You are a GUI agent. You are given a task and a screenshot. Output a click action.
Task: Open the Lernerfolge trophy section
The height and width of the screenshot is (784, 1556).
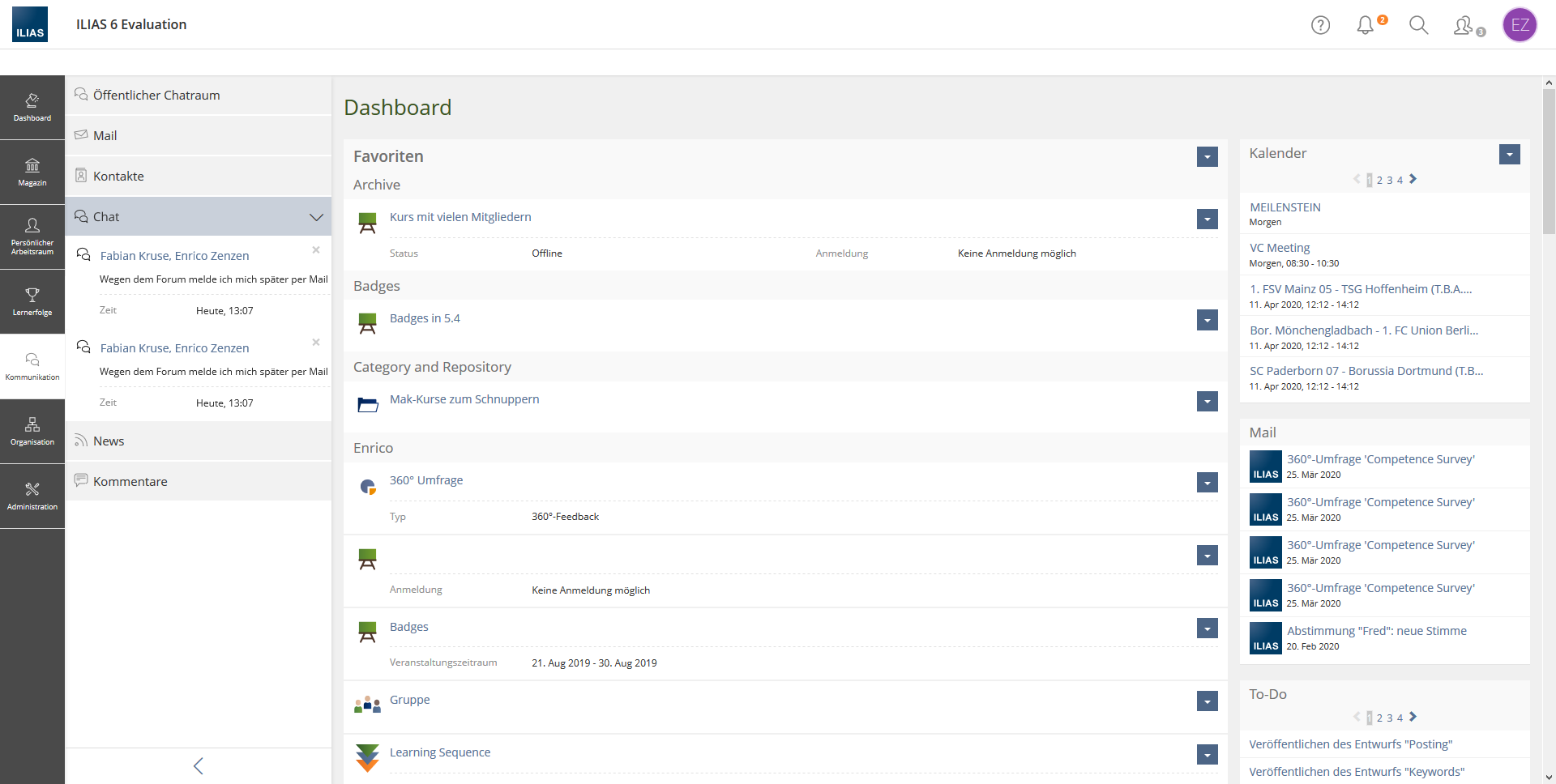pyautogui.click(x=32, y=301)
